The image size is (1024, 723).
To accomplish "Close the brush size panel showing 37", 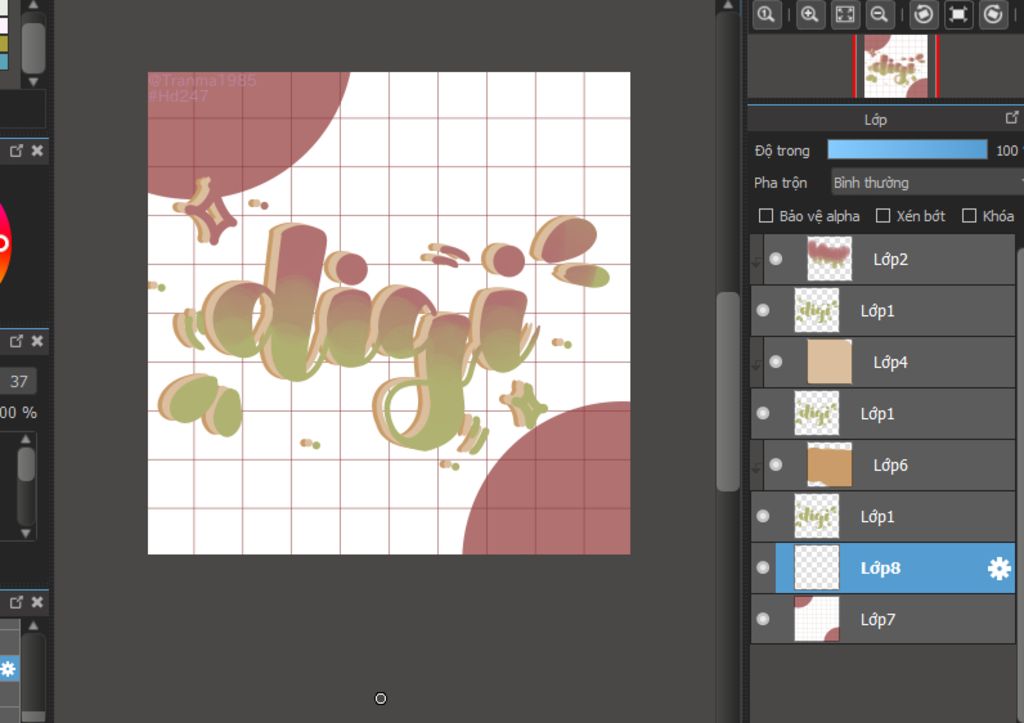I will click(x=37, y=341).
